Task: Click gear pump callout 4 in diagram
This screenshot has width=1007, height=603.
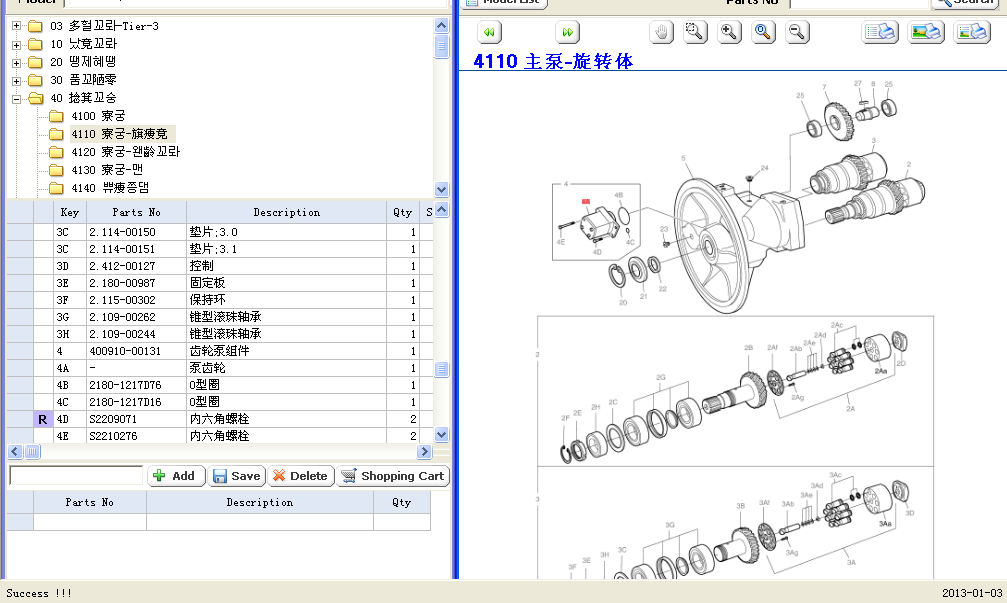Action: 566,184
